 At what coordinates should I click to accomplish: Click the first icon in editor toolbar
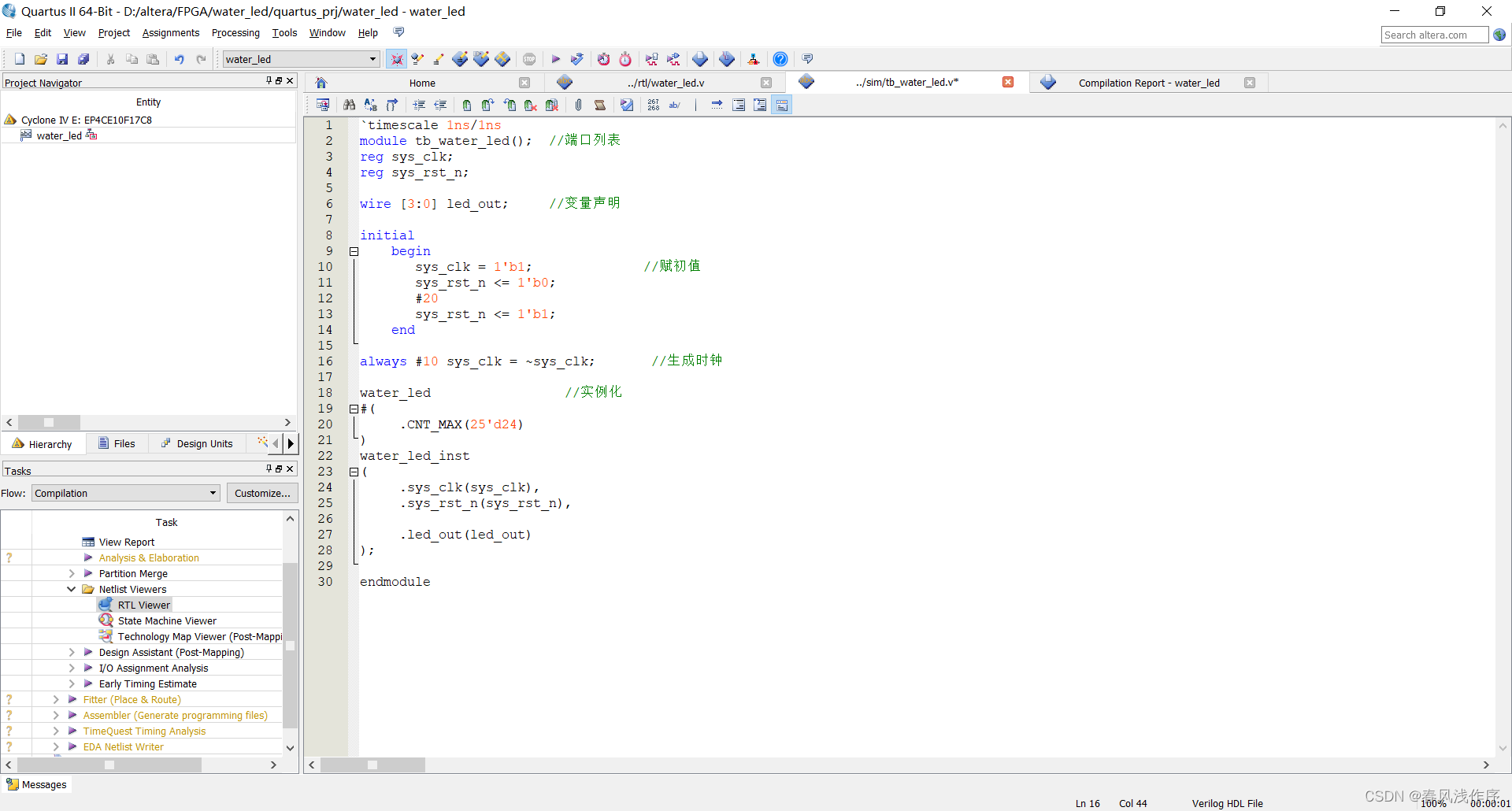coord(323,105)
